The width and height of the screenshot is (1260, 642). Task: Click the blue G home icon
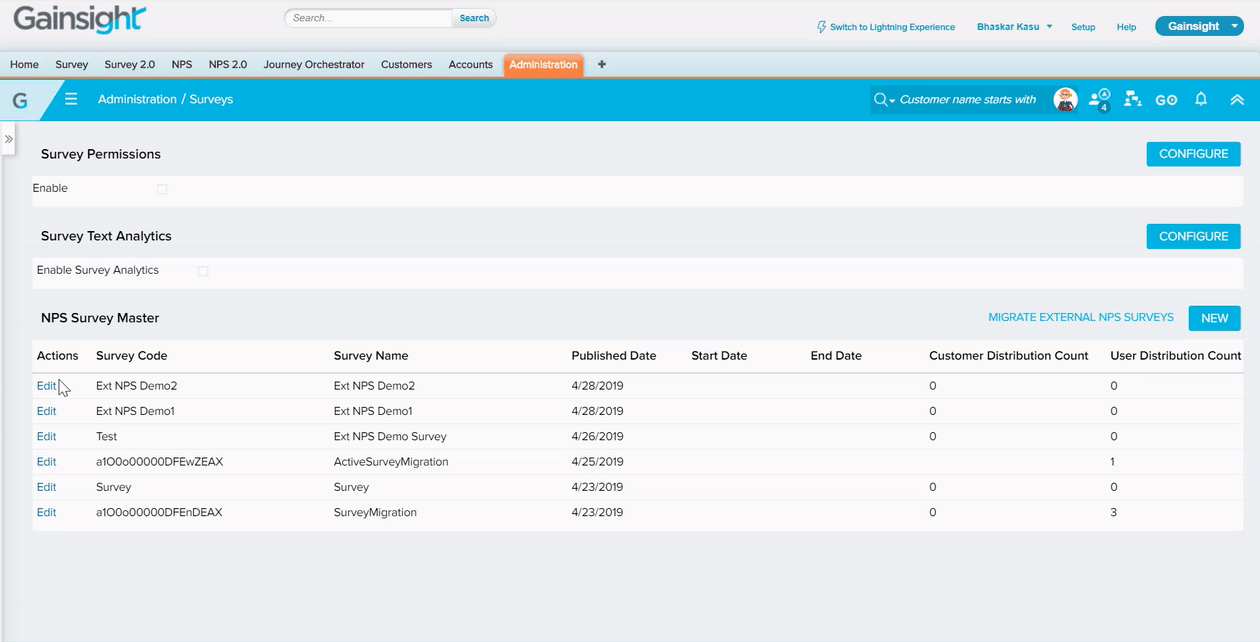(x=20, y=100)
